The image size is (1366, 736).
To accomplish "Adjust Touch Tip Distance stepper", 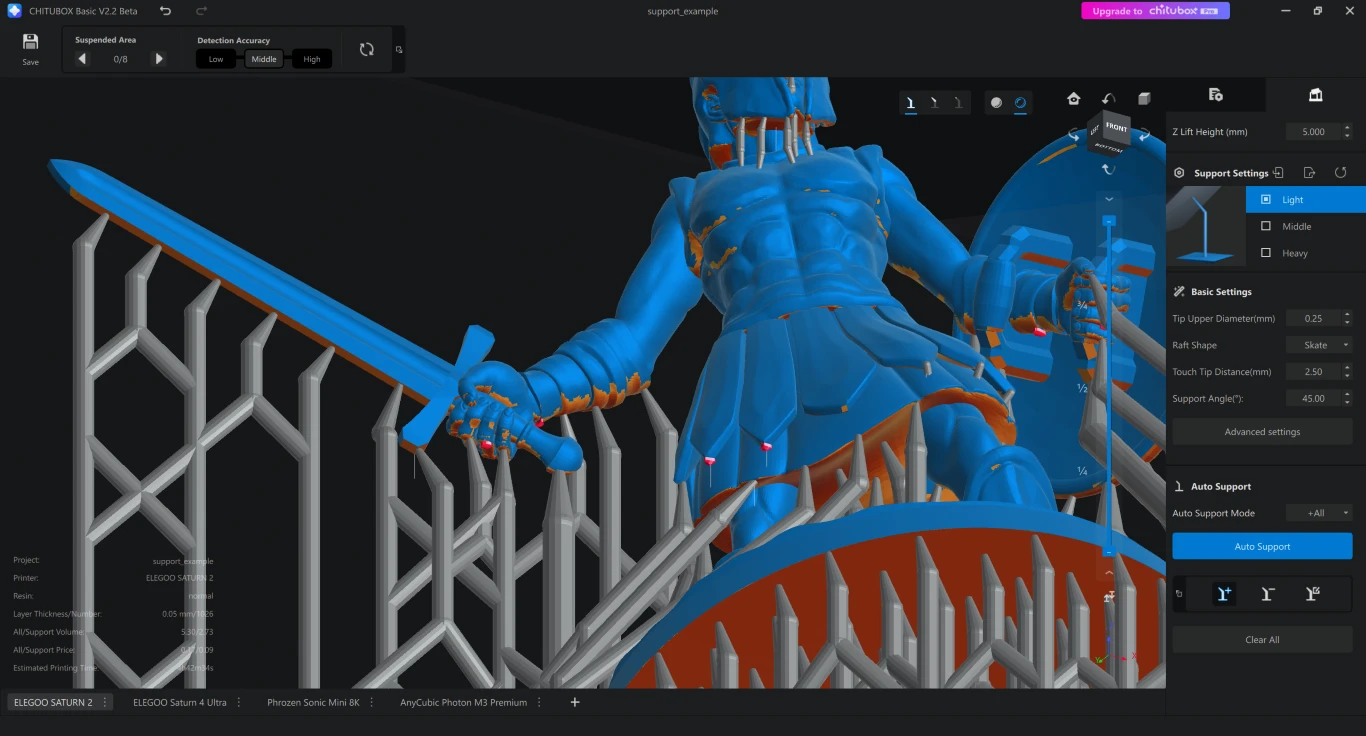I will 1347,372.
